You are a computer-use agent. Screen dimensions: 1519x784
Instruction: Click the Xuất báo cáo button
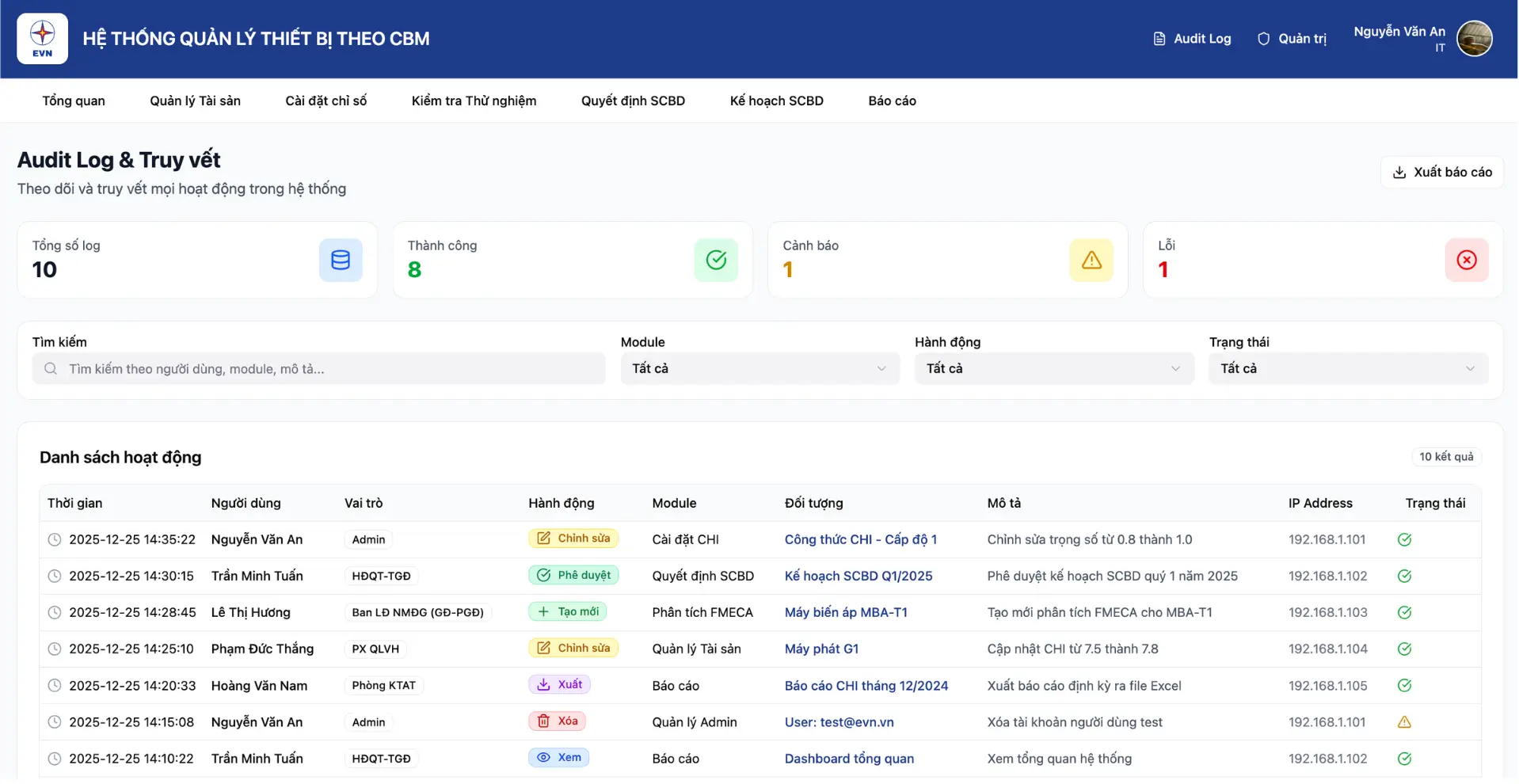click(1441, 171)
